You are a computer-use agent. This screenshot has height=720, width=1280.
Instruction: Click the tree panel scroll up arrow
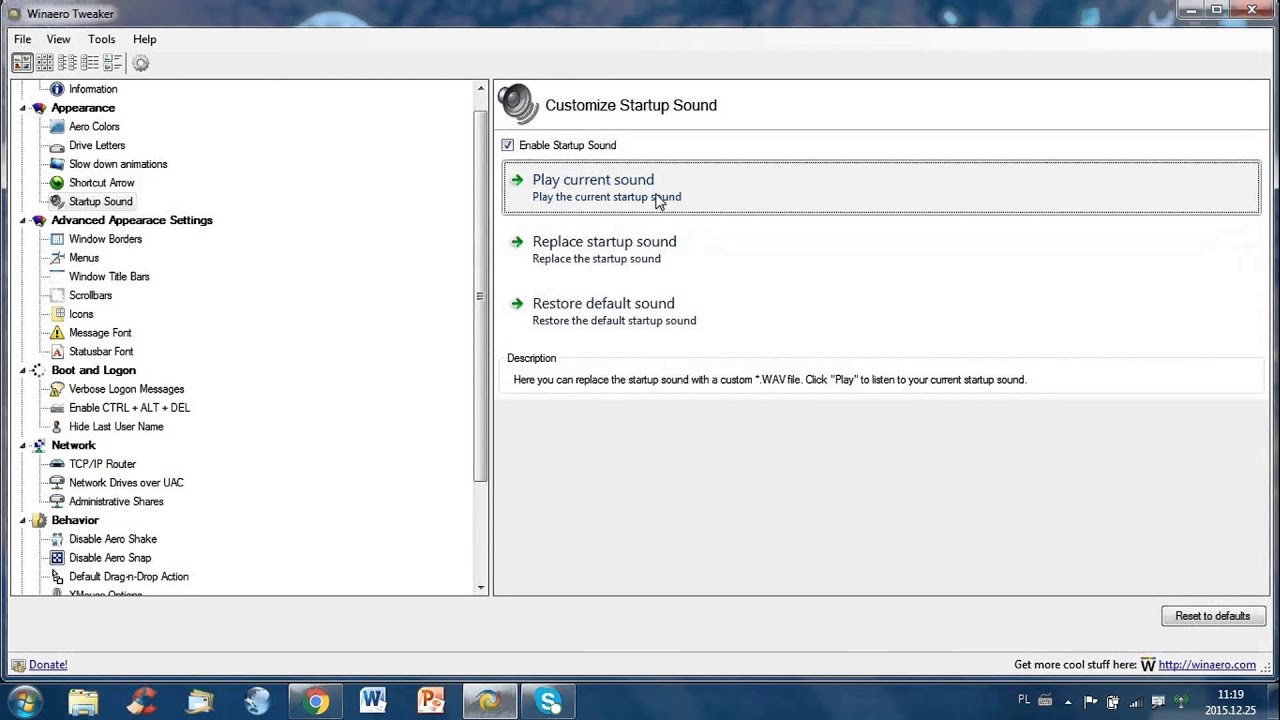[480, 89]
